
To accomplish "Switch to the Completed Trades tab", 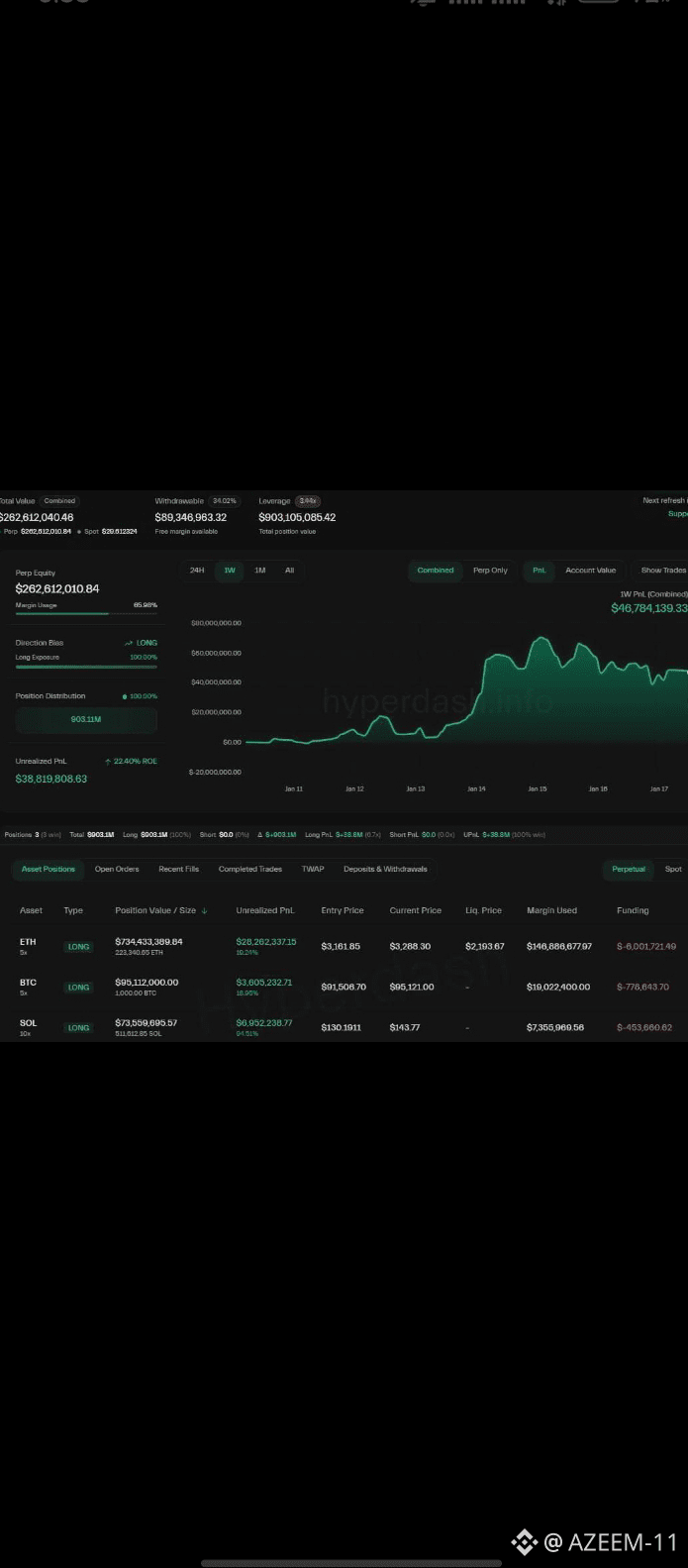I will [x=250, y=869].
